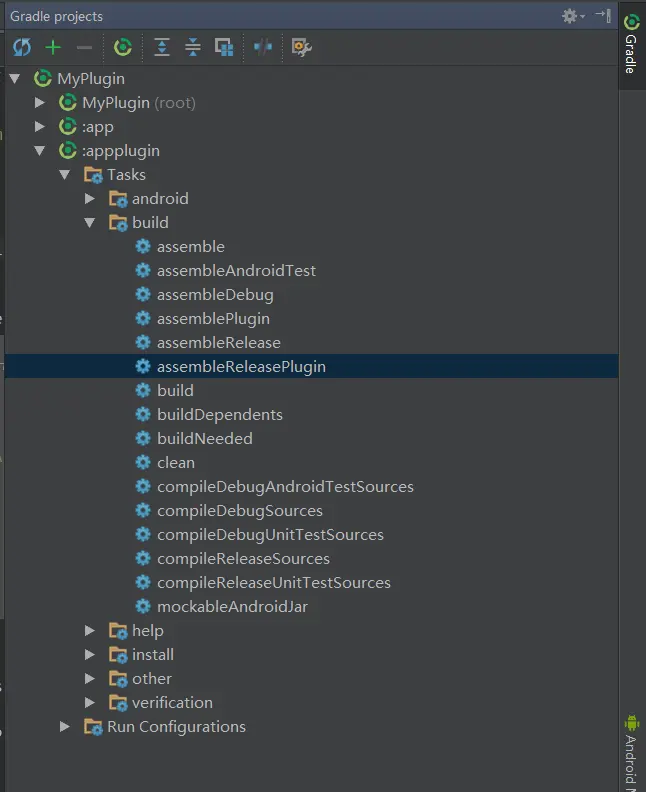The height and width of the screenshot is (792, 646).
Task: Open Gradle settings wrench icon
Action: pyautogui.click(x=302, y=47)
